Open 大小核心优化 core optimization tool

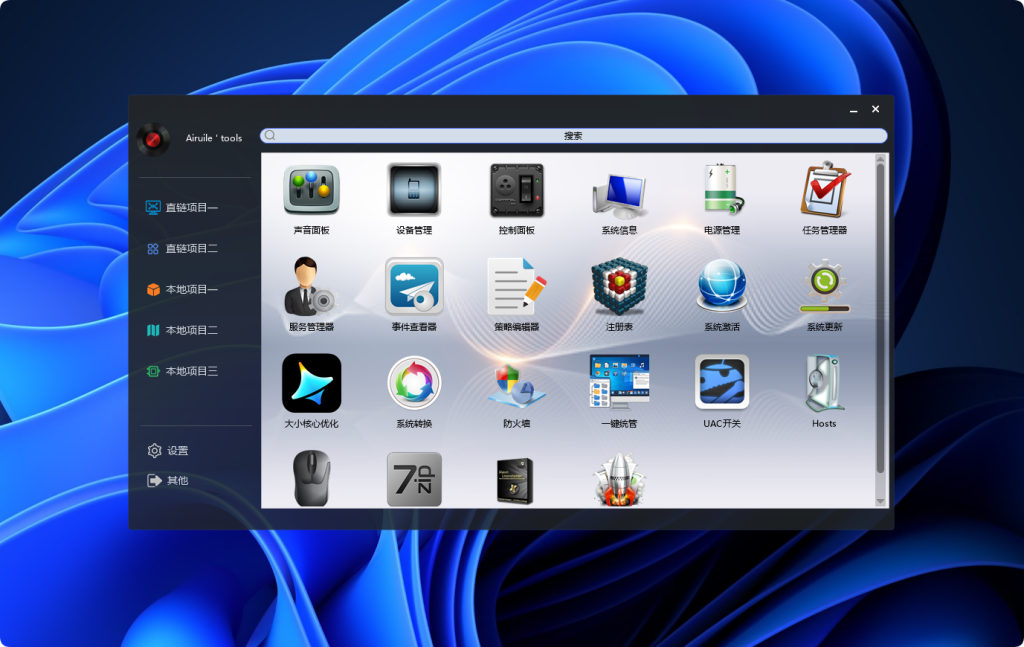point(312,383)
